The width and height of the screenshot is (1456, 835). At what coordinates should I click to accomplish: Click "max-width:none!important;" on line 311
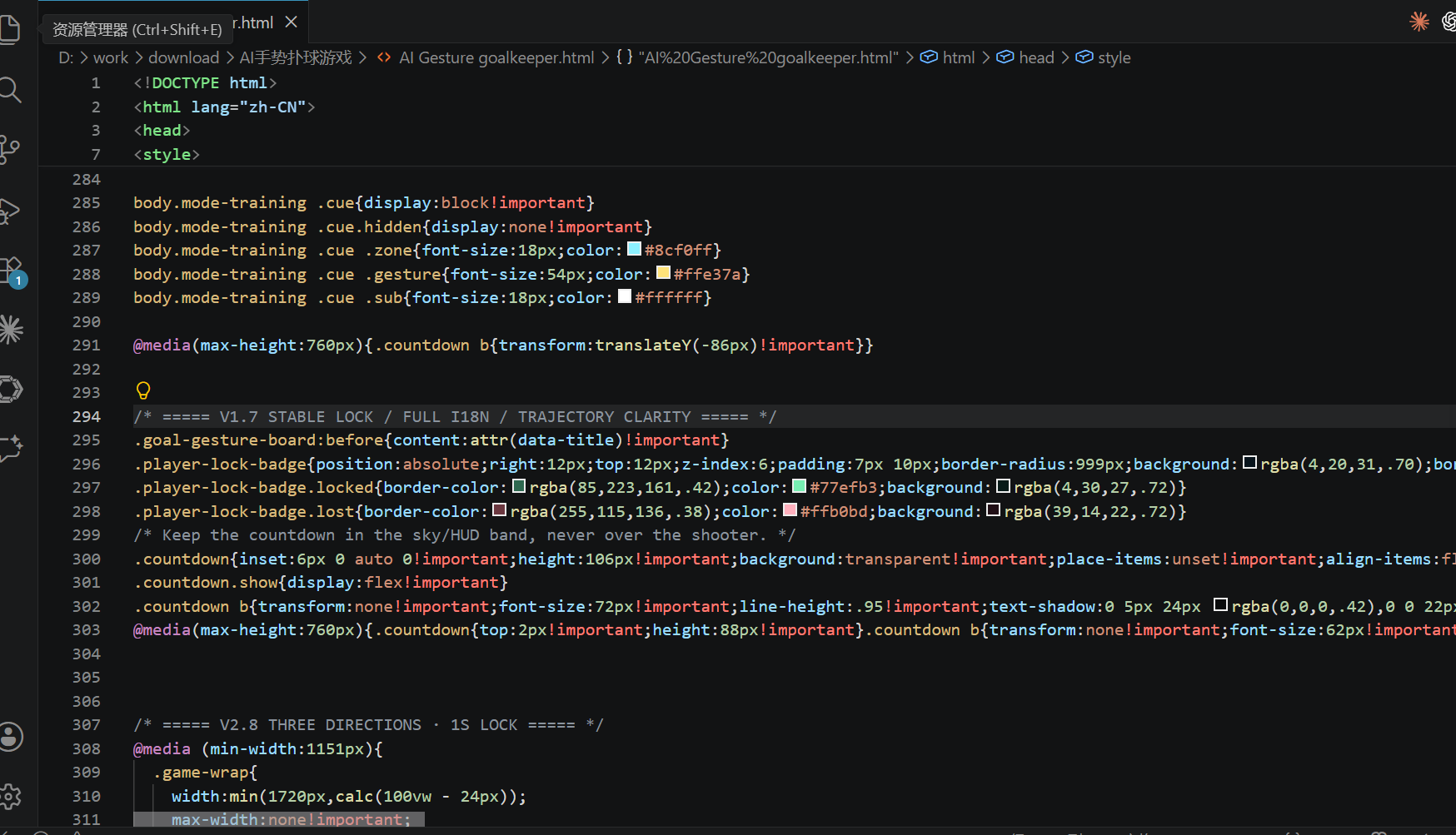292,820
